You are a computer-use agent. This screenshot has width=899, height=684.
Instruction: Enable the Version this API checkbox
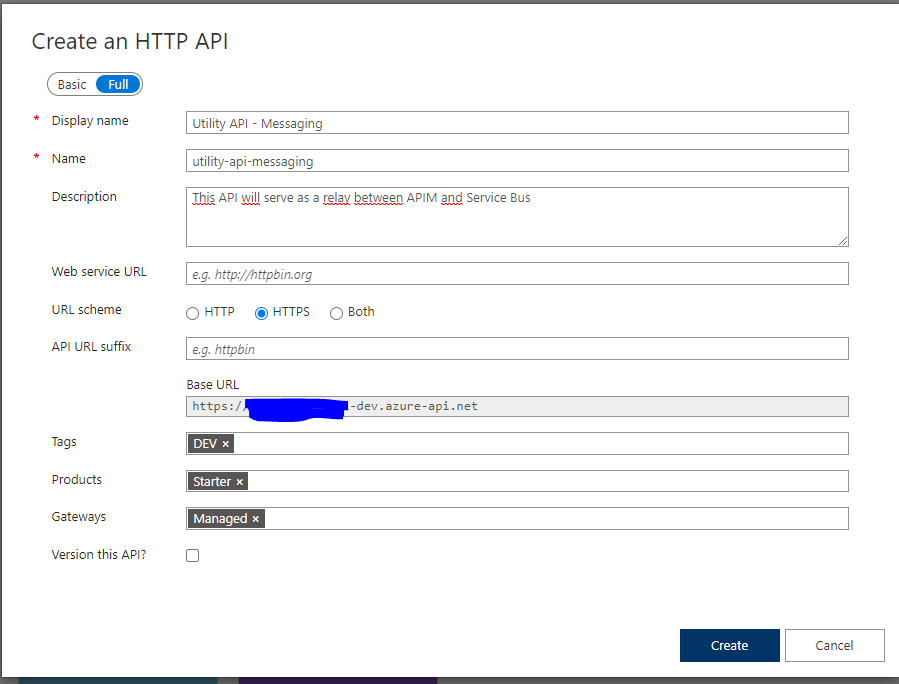click(x=193, y=555)
